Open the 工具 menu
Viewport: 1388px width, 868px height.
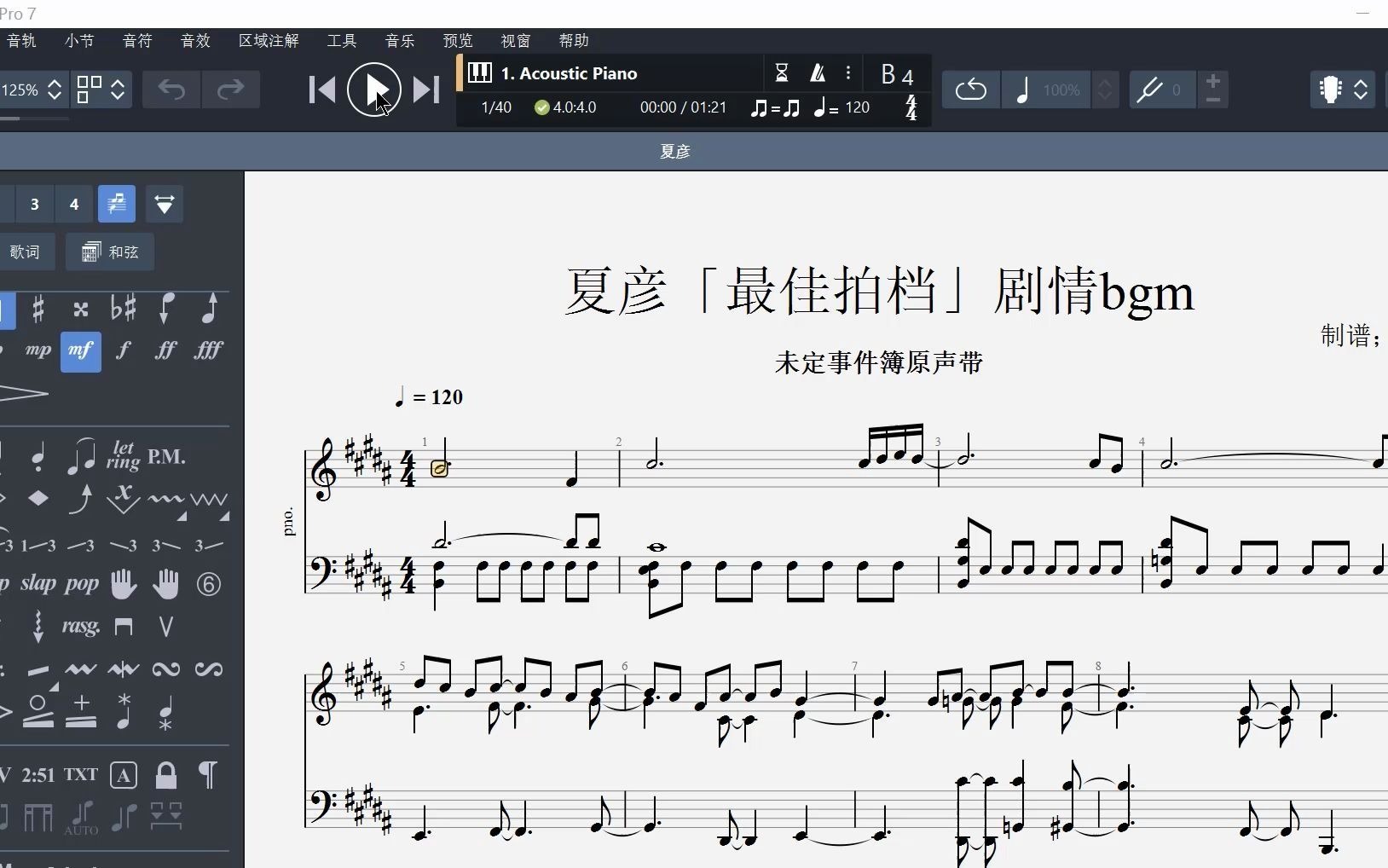(x=341, y=41)
